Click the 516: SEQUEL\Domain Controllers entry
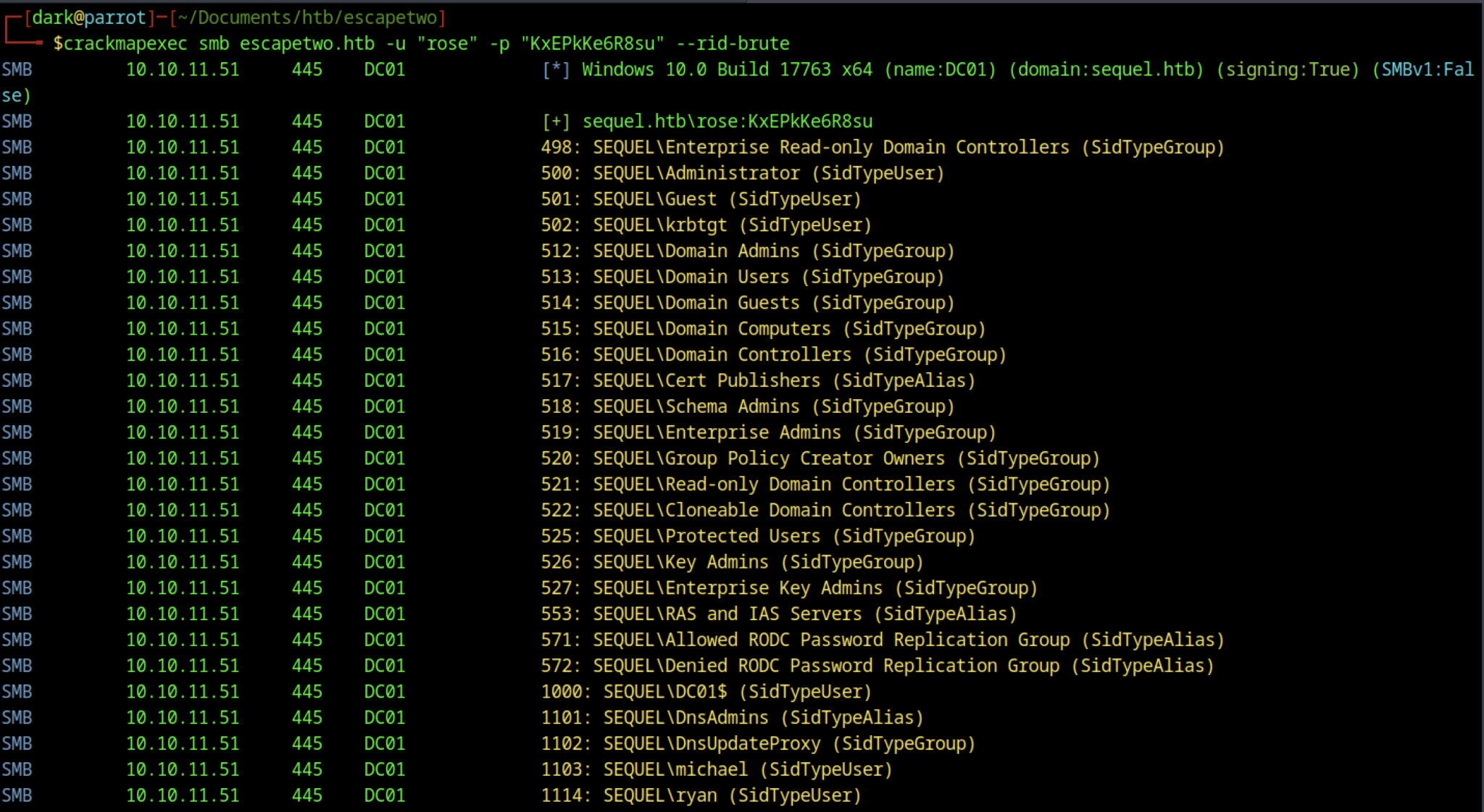 coord(774,355)
